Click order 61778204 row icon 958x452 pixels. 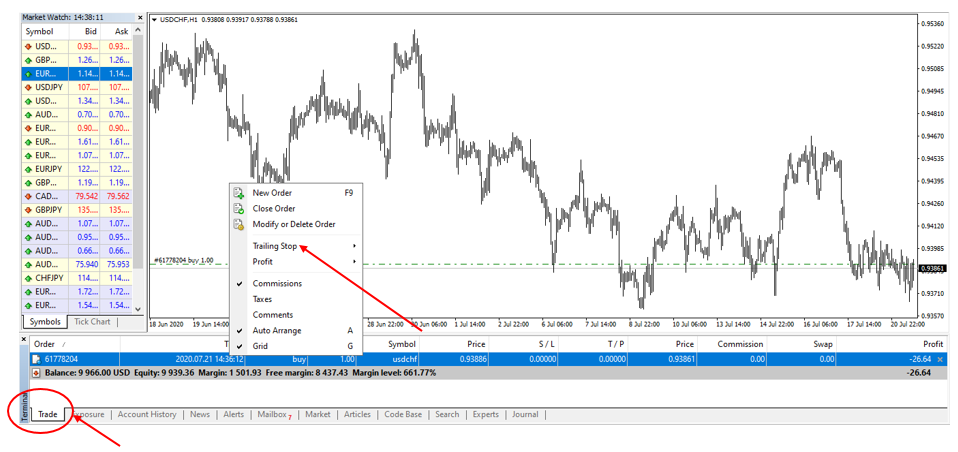coord(37,358)
